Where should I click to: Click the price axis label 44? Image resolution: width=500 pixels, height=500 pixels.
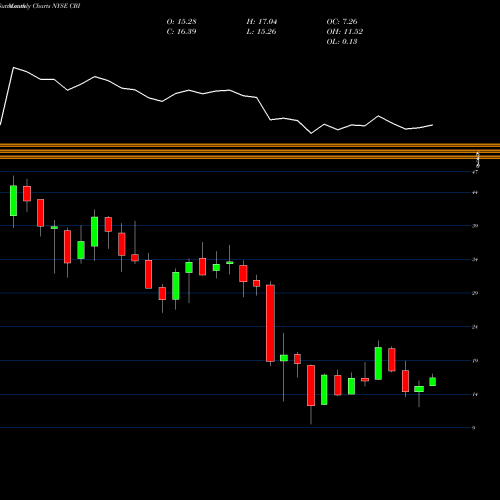point(475,193)
